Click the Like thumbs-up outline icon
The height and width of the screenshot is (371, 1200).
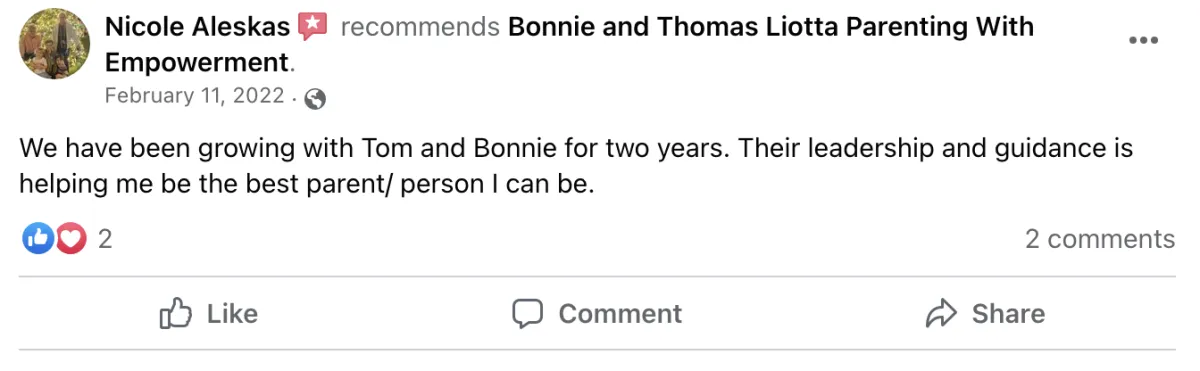pyautogui.click(x=175, y=313)
